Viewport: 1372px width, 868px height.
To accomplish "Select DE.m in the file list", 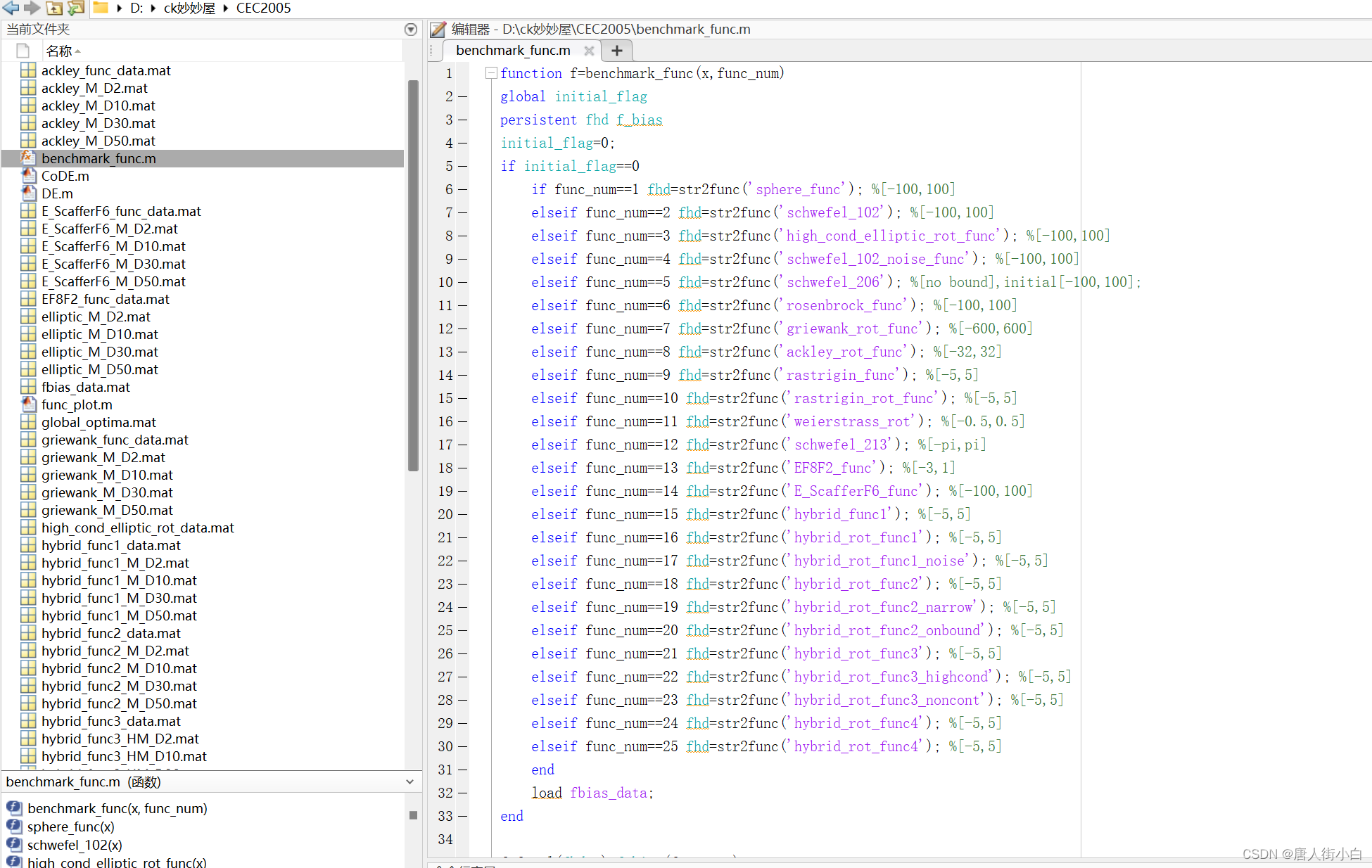I will click(x=57, y=193).
